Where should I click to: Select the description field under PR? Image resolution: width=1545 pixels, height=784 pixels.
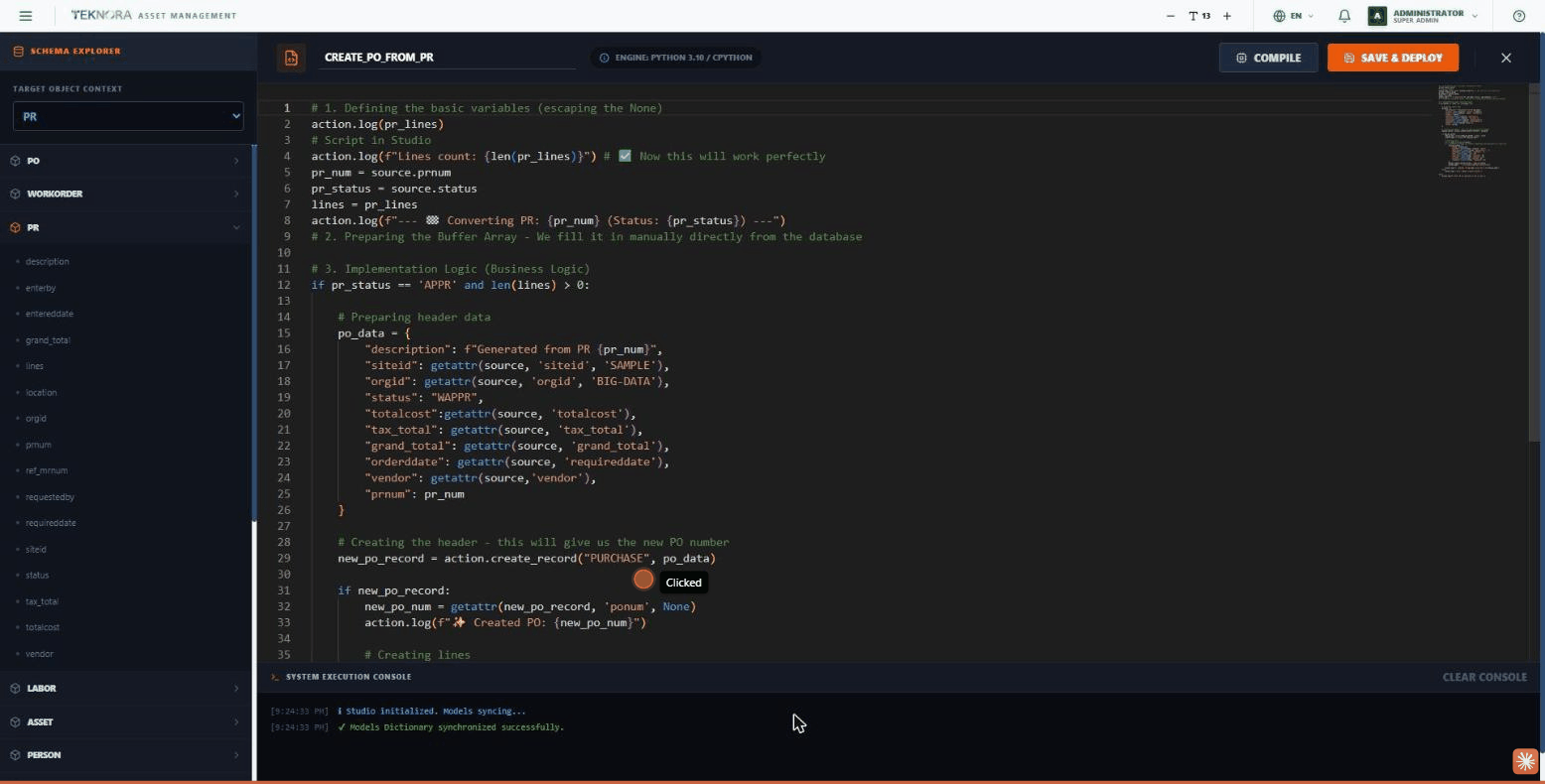click(47, 262)
